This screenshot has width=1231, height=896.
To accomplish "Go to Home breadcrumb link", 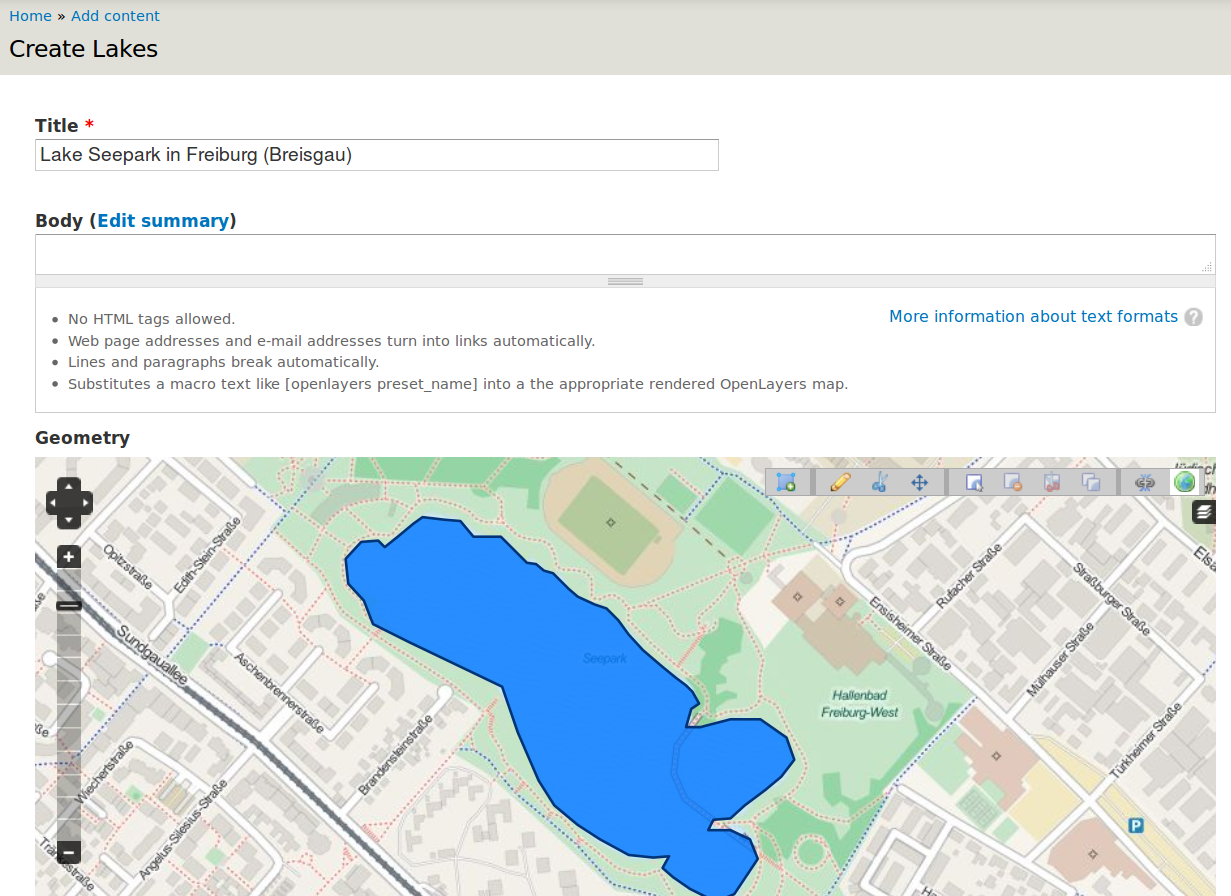I will pos(30,16).
